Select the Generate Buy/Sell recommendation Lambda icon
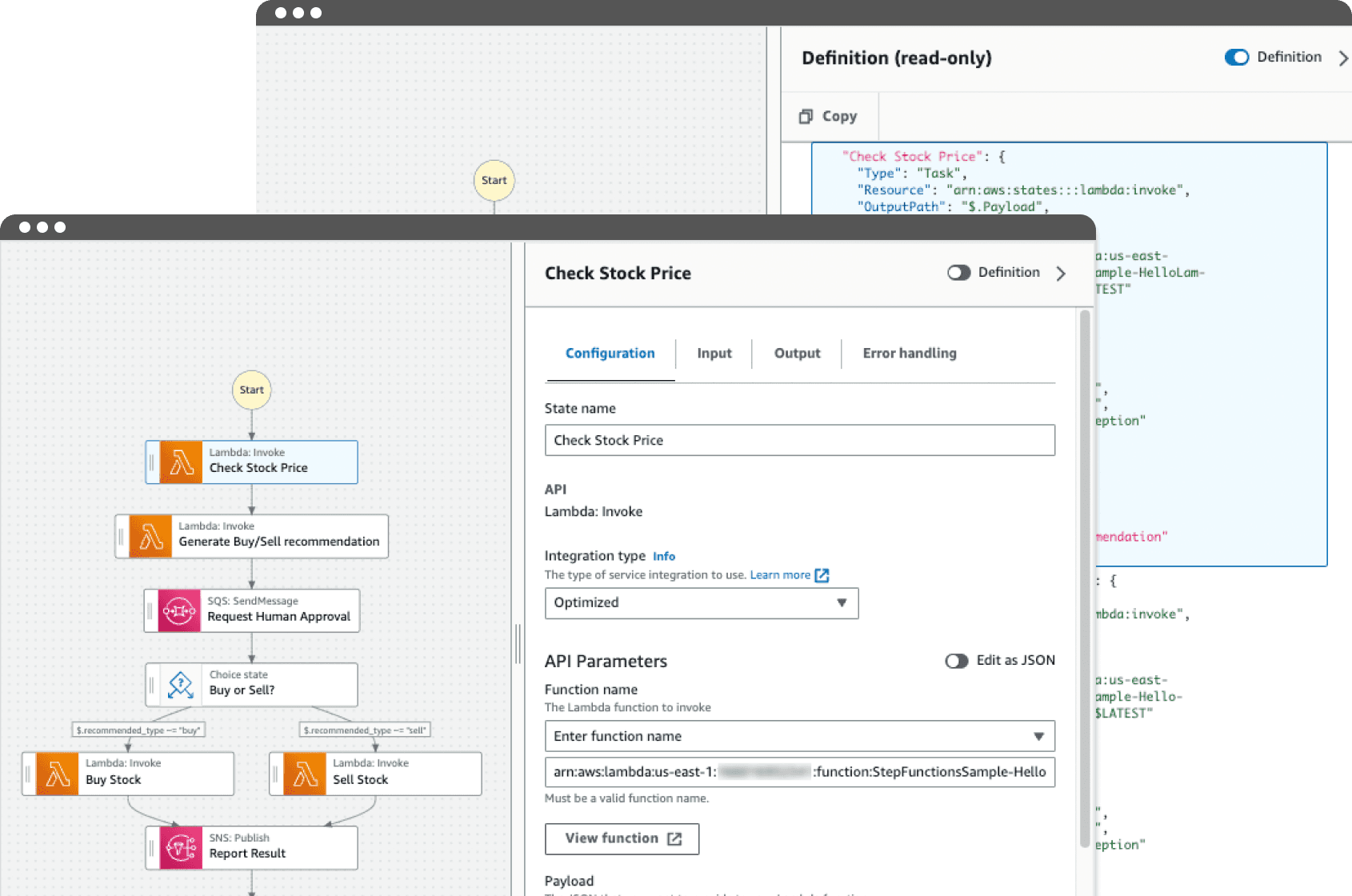1352x896 pixels. 150,536
